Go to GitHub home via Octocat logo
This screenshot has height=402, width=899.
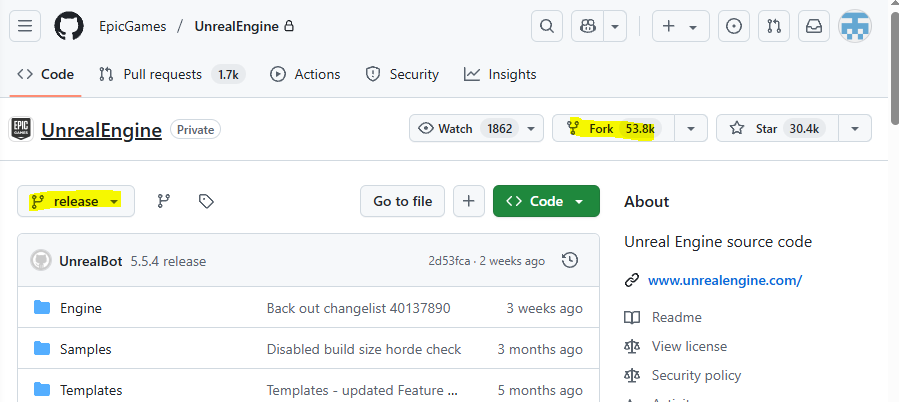(x=69, y=26)
